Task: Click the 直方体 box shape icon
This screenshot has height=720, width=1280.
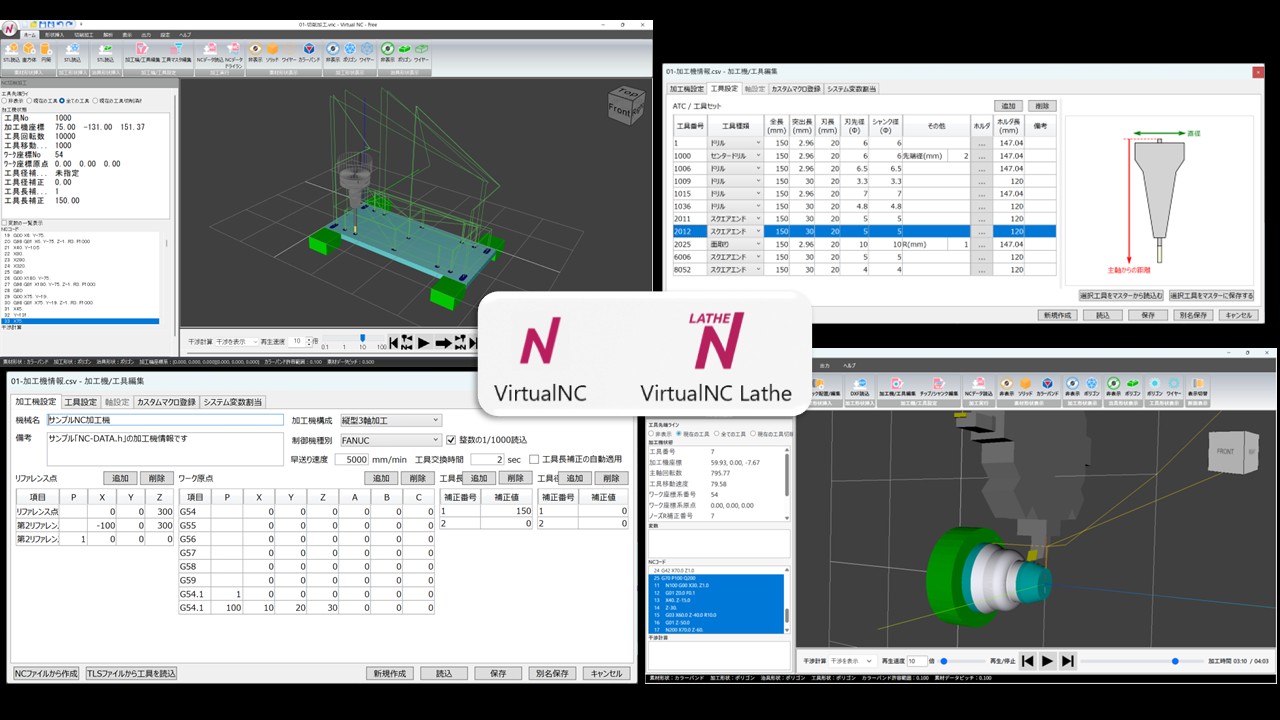Action: (30, 51)
